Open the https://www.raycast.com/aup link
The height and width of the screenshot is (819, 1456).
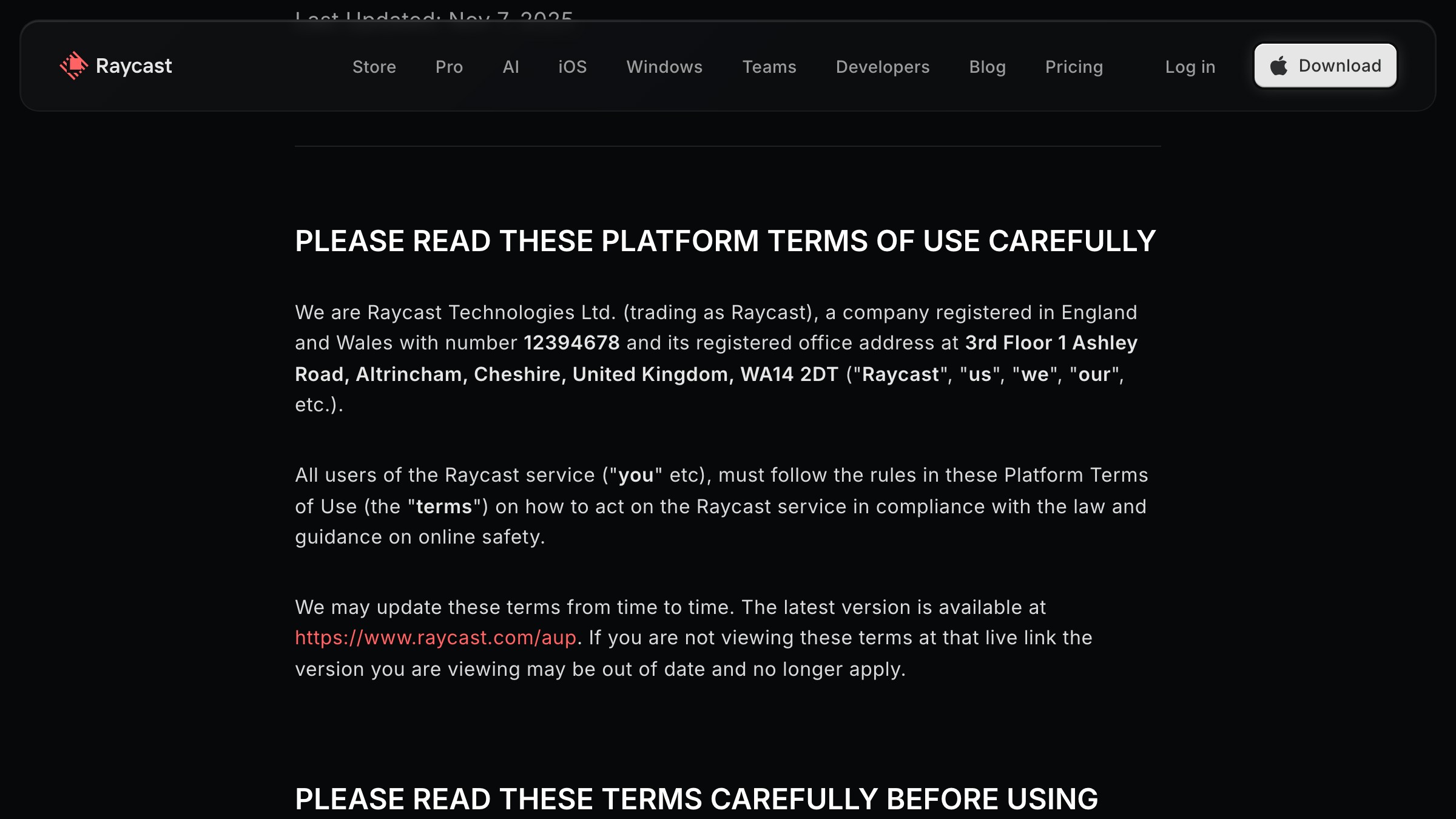(436, 638)
